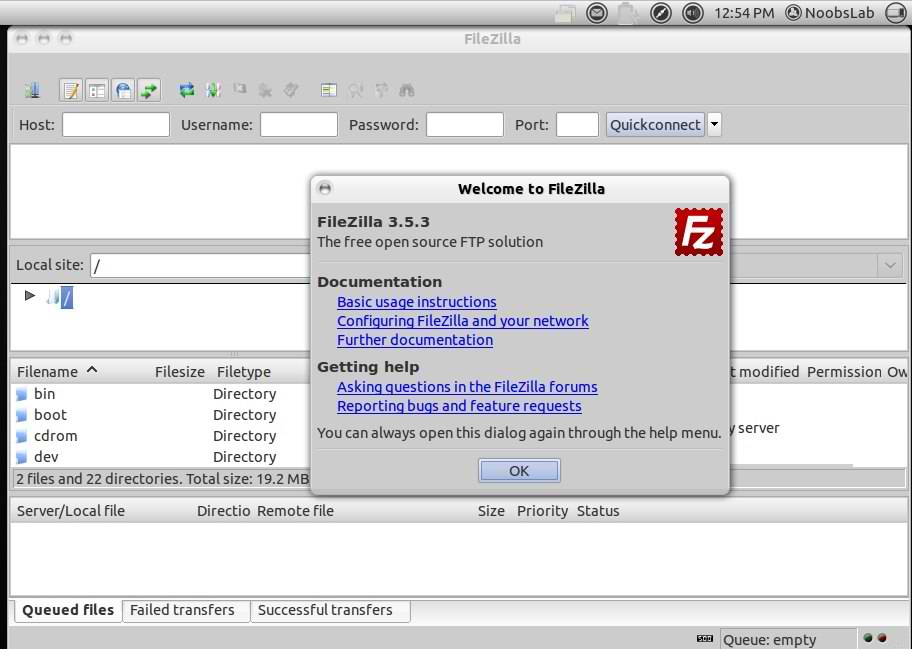Click the Port input field

[x=577, y=124]
